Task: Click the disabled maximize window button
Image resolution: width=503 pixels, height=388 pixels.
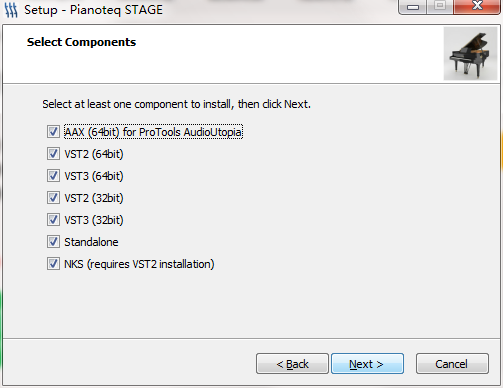Action: click(x=440, y=6)
